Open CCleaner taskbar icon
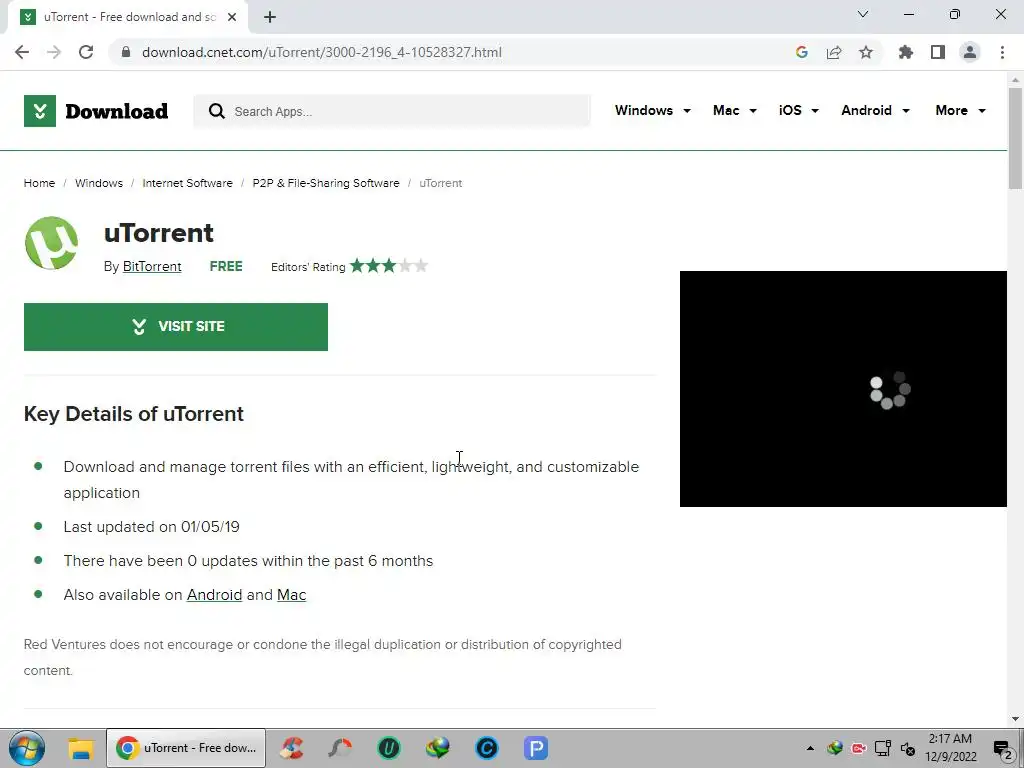The image size is (1024, 768). (x=291, y=748)
